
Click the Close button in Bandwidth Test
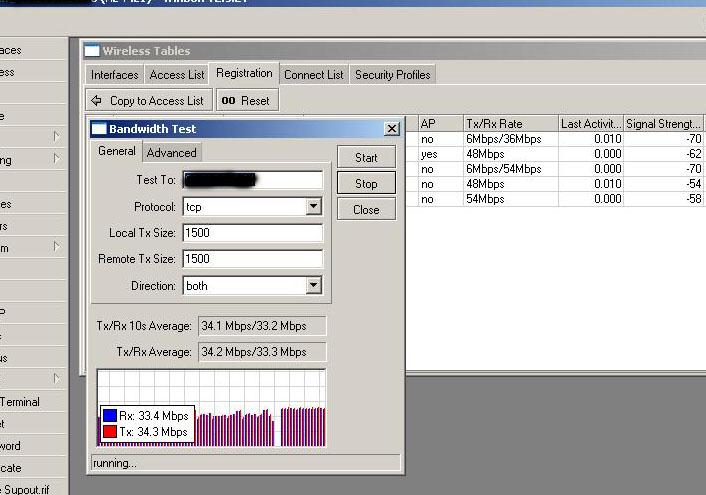pos(366,210)
